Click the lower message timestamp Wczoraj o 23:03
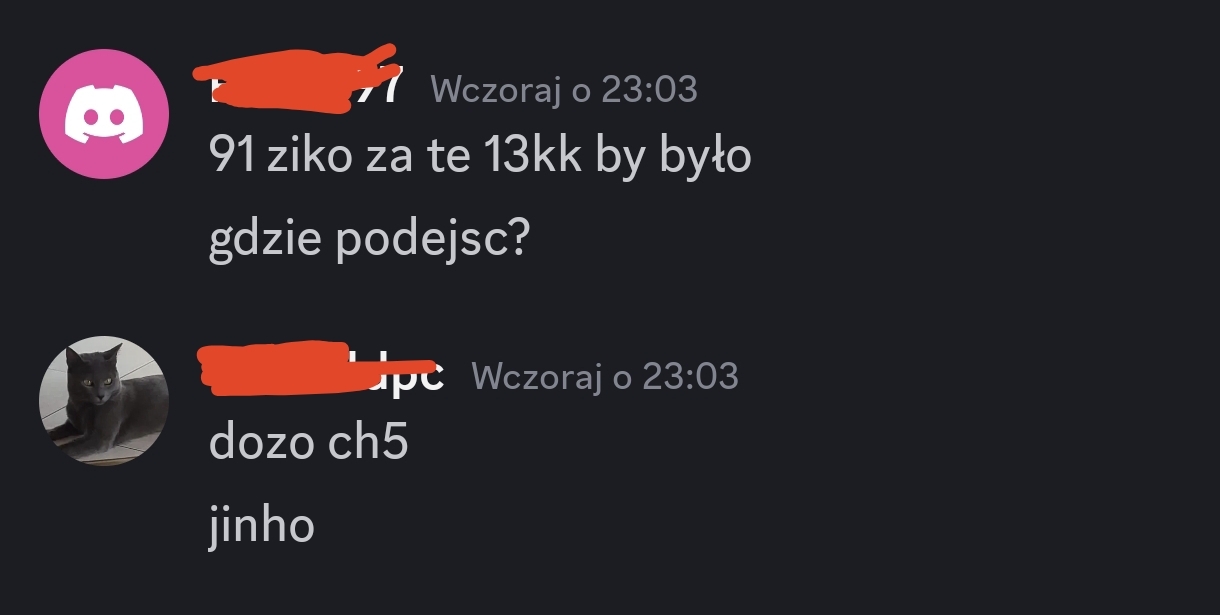This screenshot has height=615, width=1220. pos(605,376)
